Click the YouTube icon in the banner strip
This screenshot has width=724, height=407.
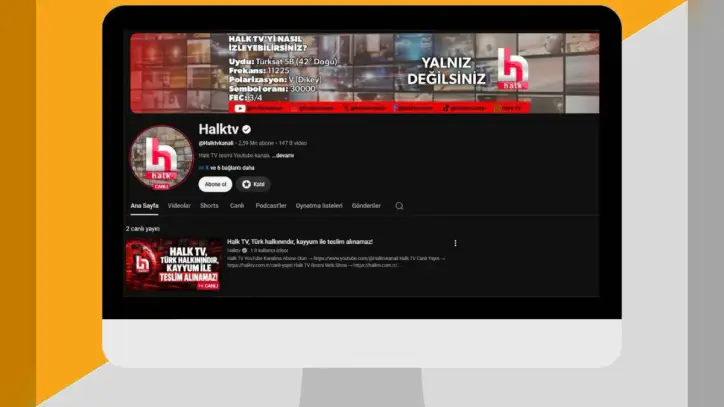tap(240, 109)
